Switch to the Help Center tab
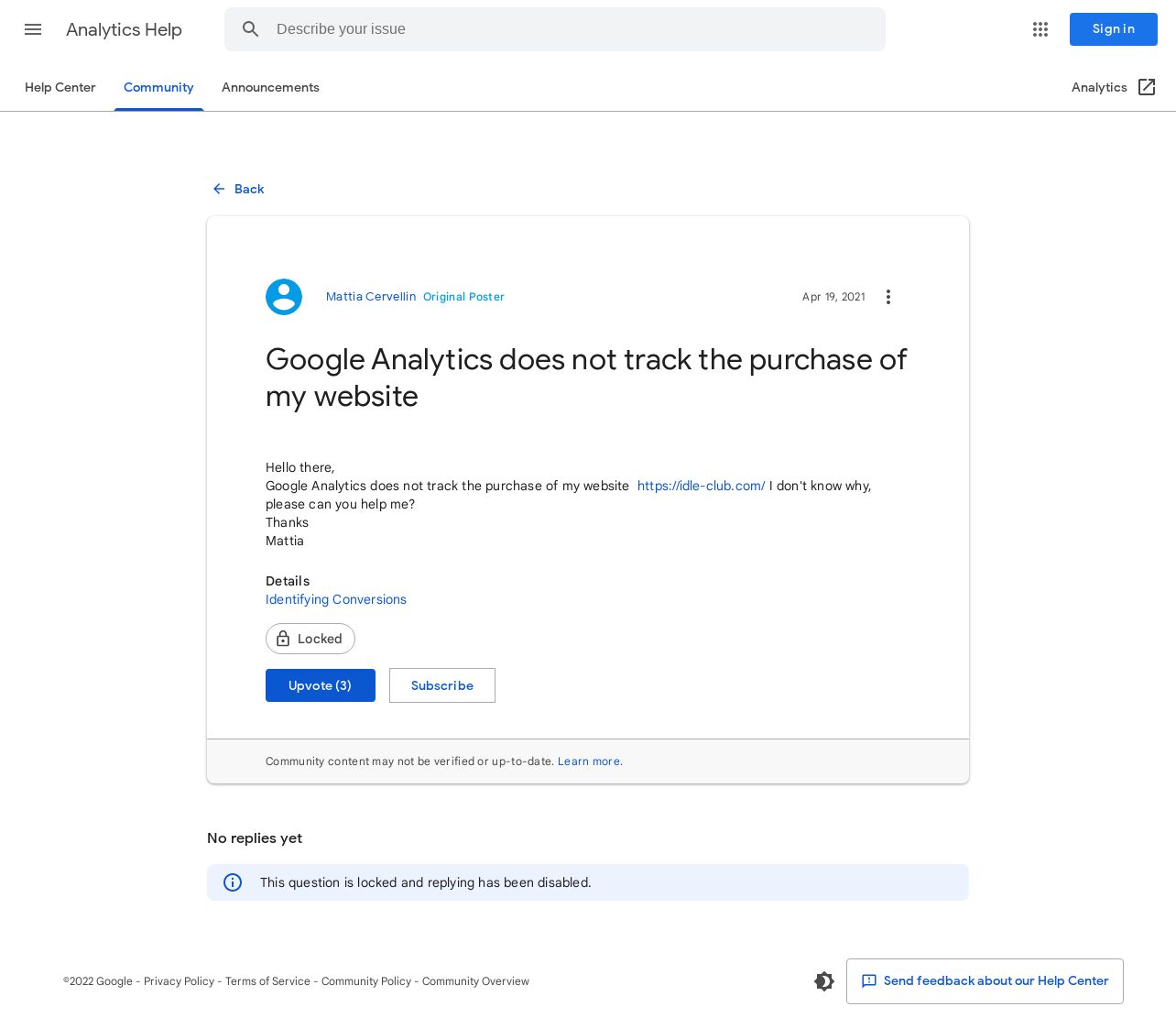 point(60,87)
